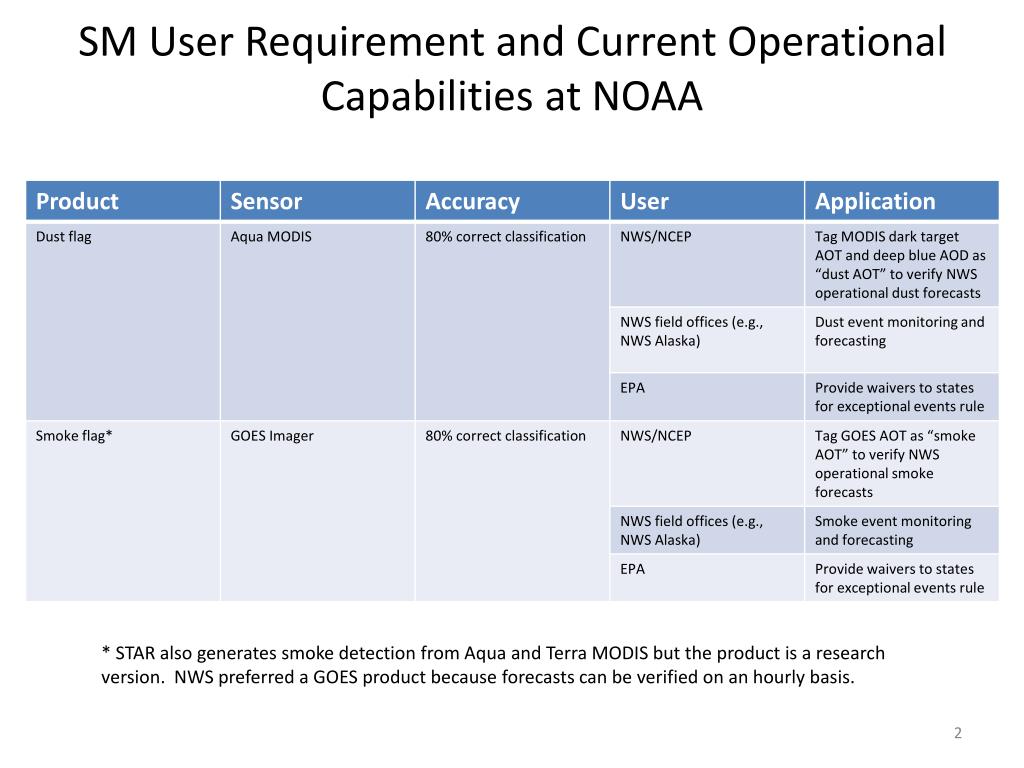
Task: Click 'EPA' in the Dust flag section
Action: click(x=707, y=396)
